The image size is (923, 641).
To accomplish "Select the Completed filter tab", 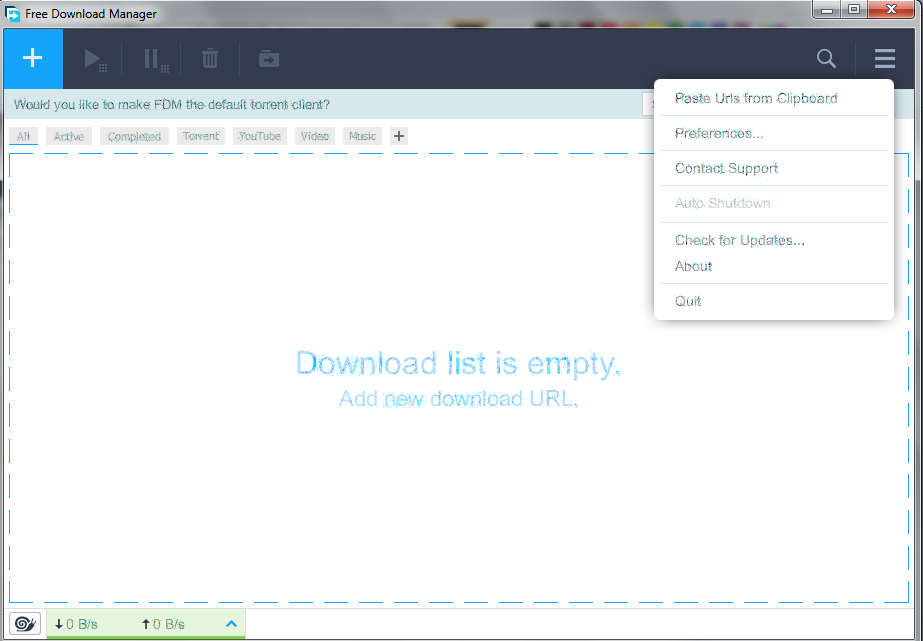I will click(134, 136).
